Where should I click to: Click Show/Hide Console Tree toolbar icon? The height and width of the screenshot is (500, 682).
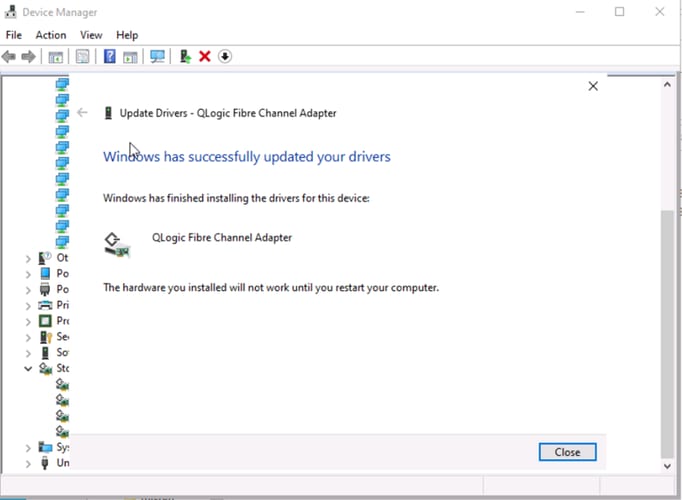tap(56, 57)
